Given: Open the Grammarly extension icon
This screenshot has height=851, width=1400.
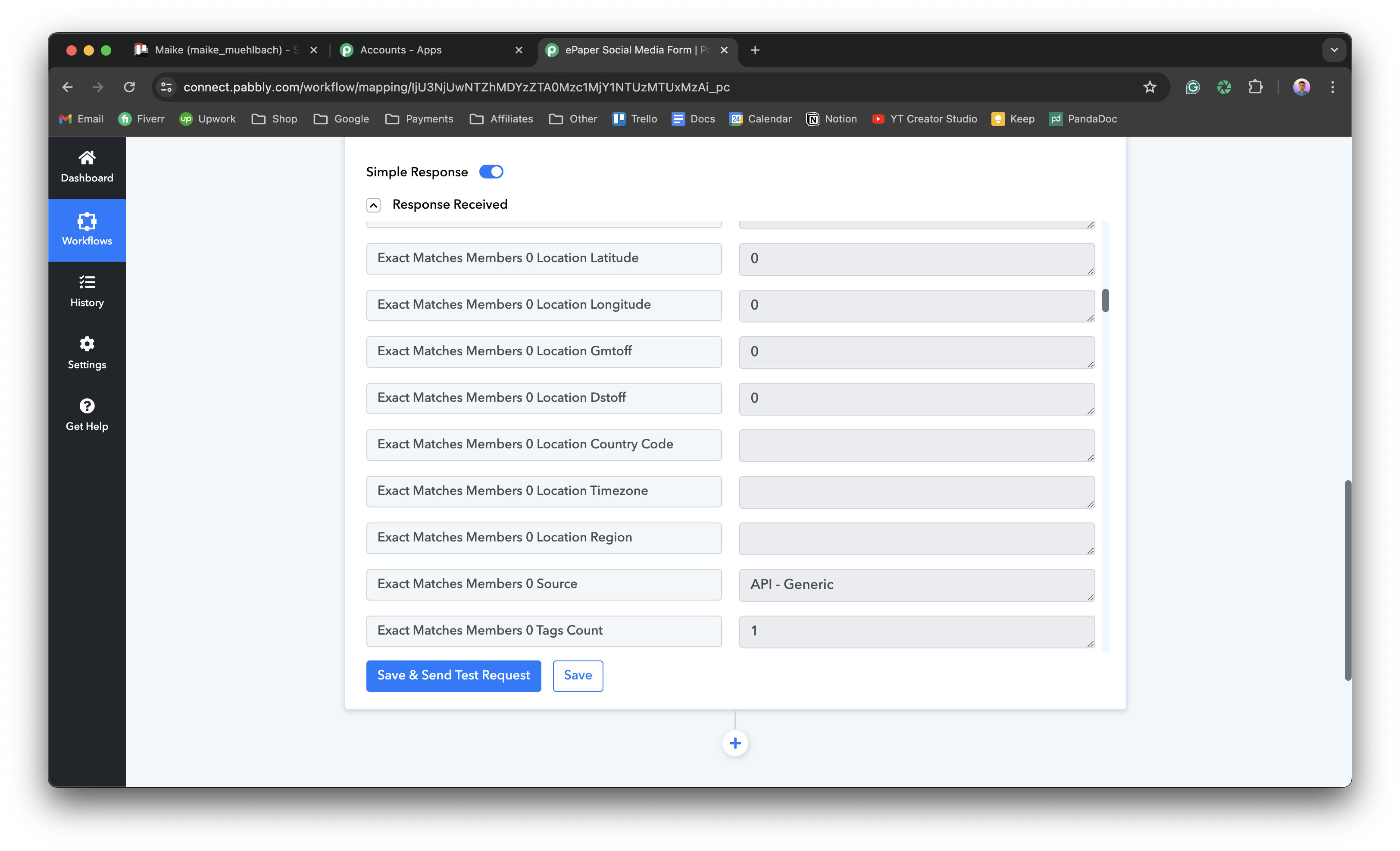Looking at the screenshot, I should (1193, 87).
